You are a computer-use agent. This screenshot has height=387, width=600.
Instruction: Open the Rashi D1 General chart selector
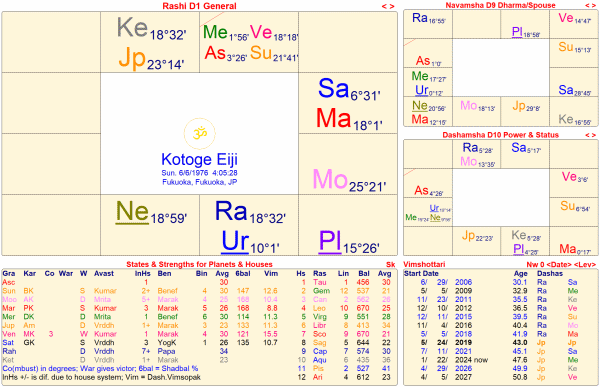(x=199, y=6)
